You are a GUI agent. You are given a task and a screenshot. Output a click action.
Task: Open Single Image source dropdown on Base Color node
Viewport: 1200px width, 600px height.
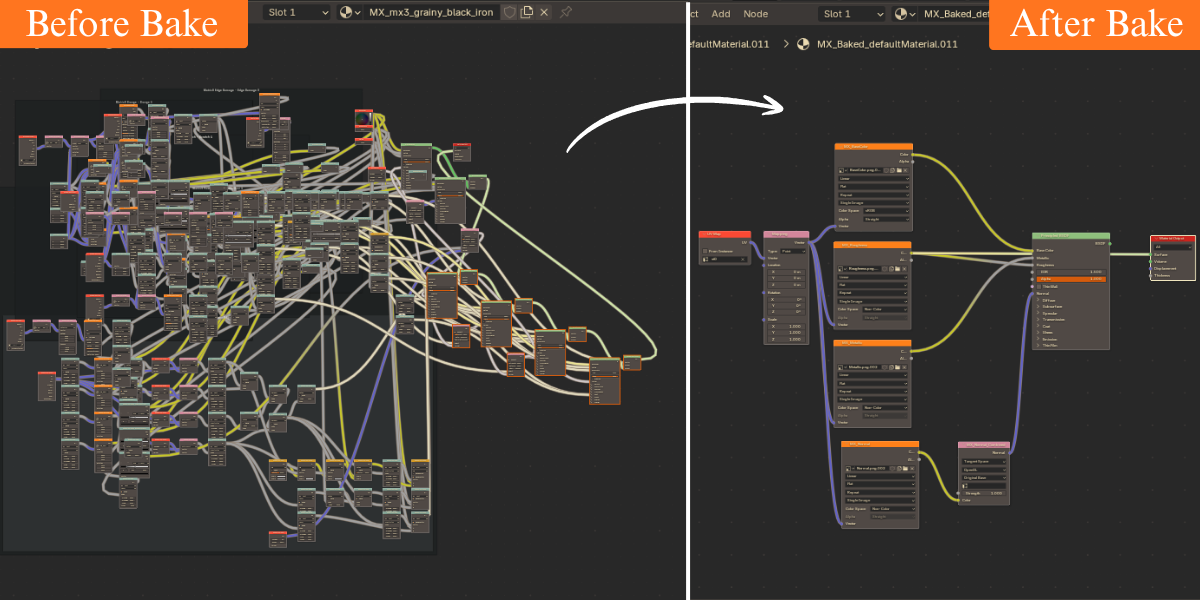pos(873,203)
